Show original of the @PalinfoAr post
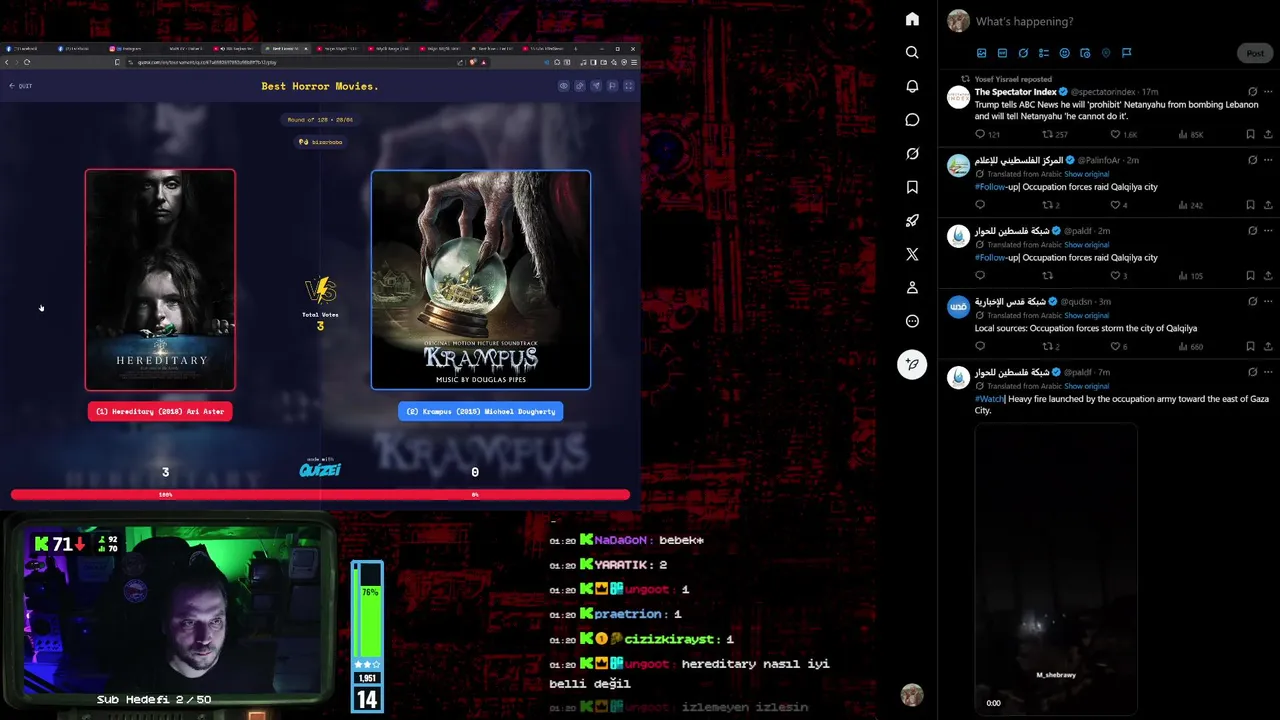The height and width of the screenshot is (720, 1280). [x=1086, y=174]
